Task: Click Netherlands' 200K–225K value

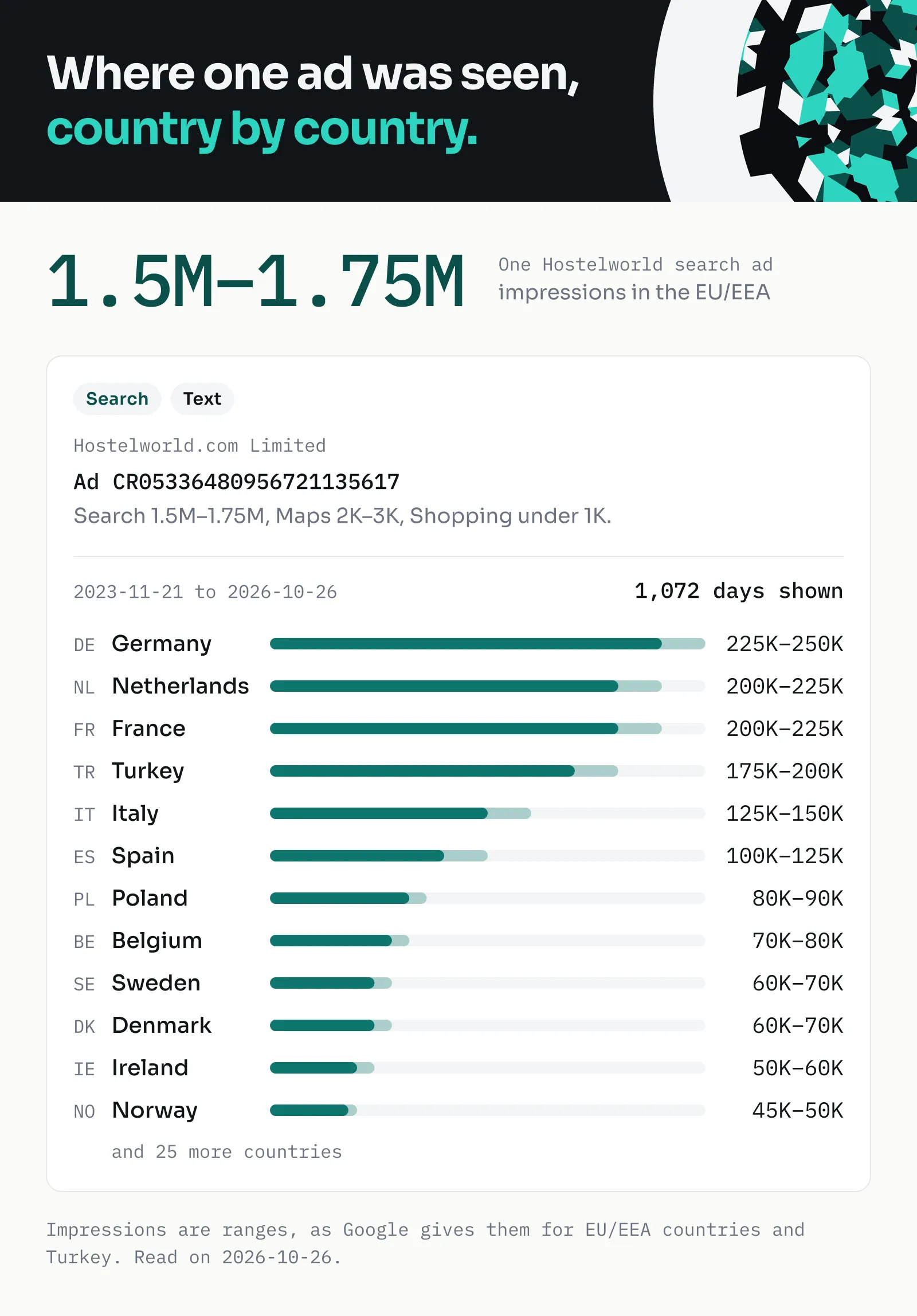Action: tap(785, 687)
